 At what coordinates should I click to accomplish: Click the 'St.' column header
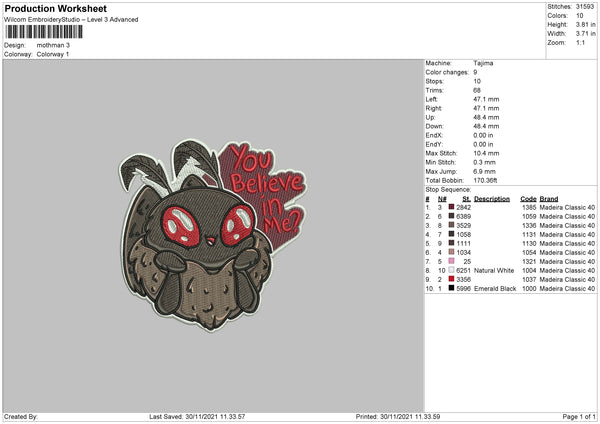click(x=466, y=199)
